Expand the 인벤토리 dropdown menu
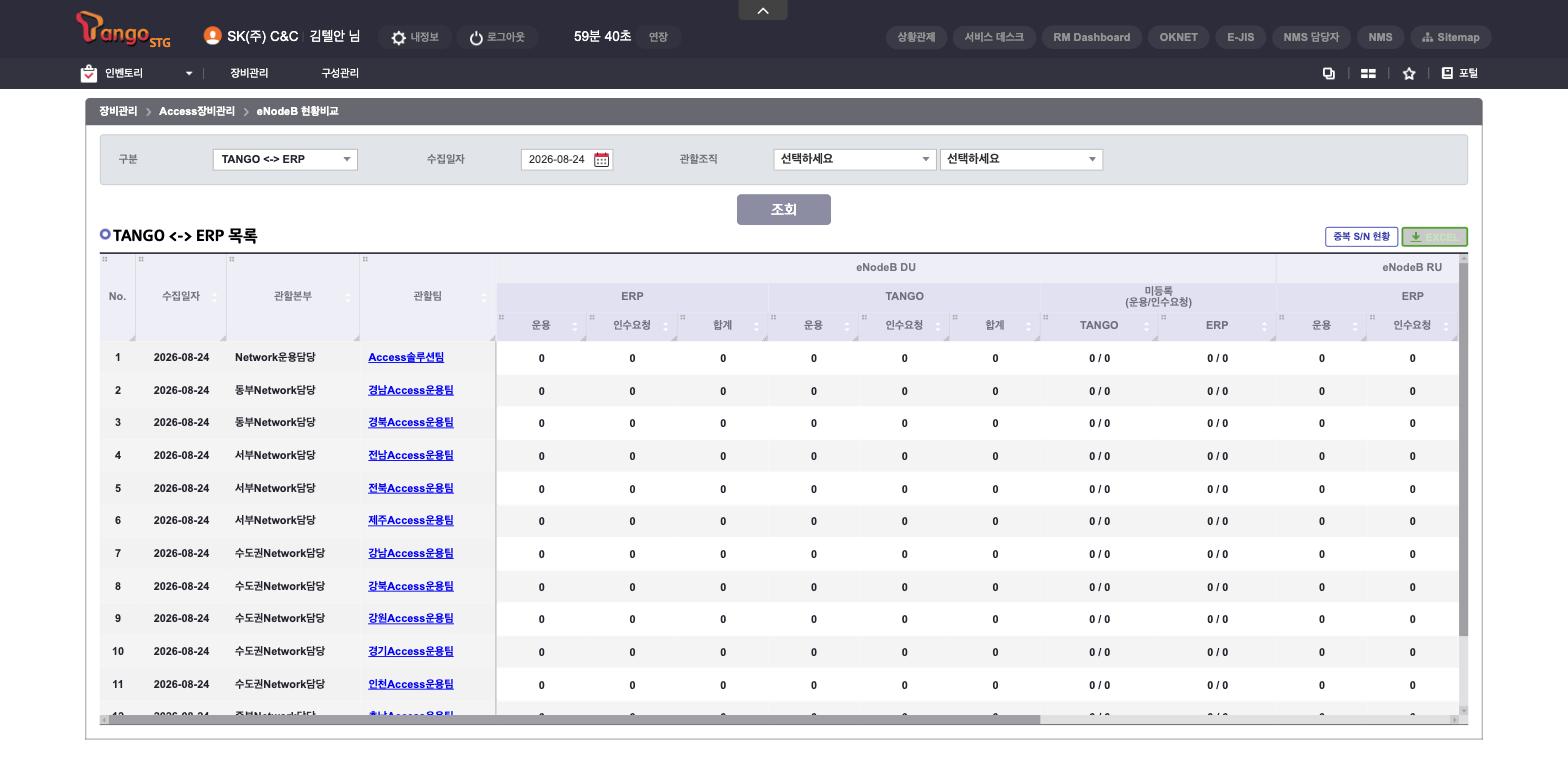Screen dimensions: 1568x772 coord(188,73)
